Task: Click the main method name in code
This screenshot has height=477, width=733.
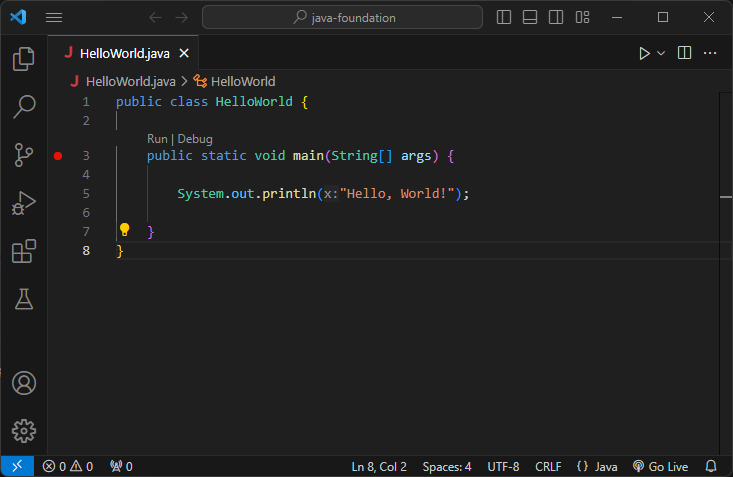Action: 308,156
